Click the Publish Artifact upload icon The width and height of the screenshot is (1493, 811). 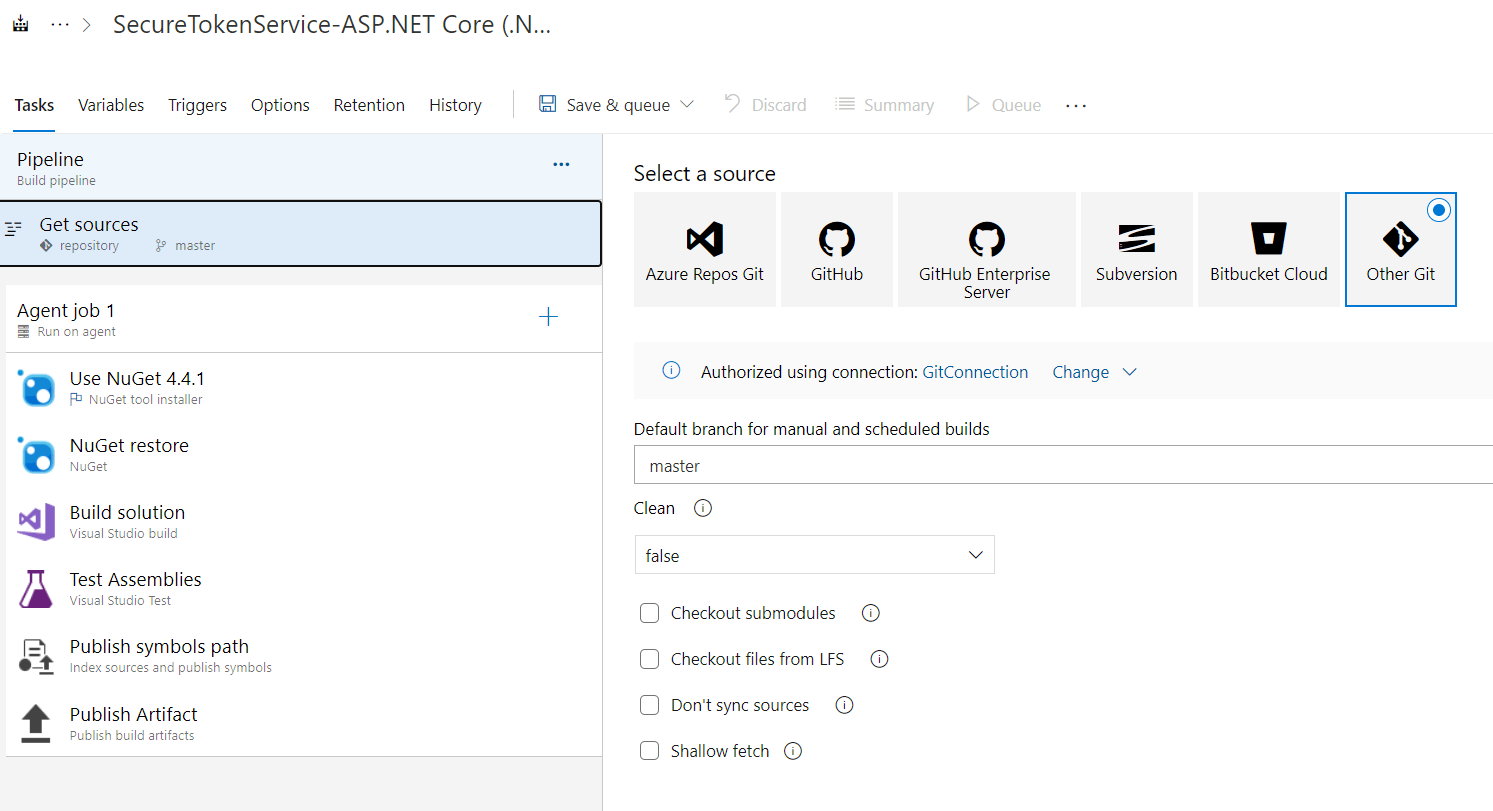36,723
